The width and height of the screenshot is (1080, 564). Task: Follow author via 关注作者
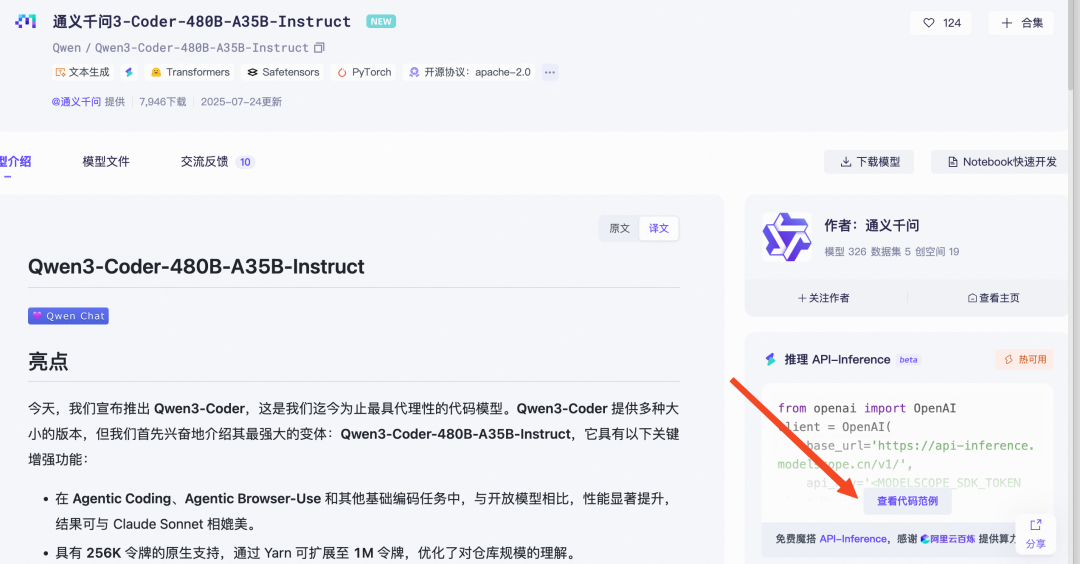tap(824, 297)
